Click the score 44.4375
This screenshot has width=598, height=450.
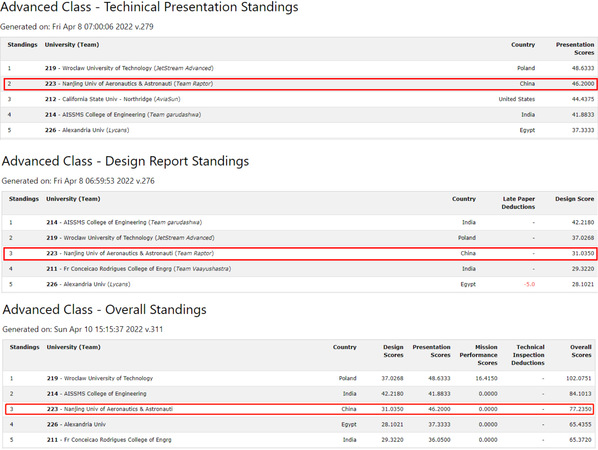click(x=583, y=99)
